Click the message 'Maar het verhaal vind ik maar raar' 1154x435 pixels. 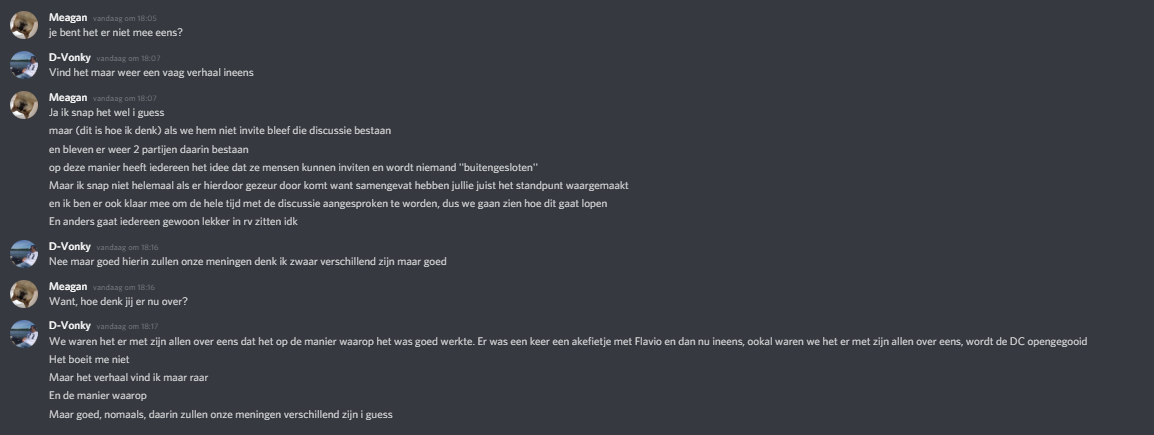[117, 377]
